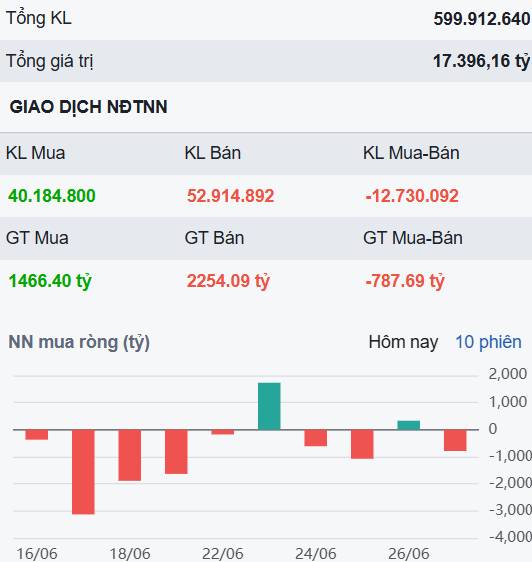Screen dimensions: 532x562
Task: Select Tổng KL value 599.912.640
Action: point(481,19)
